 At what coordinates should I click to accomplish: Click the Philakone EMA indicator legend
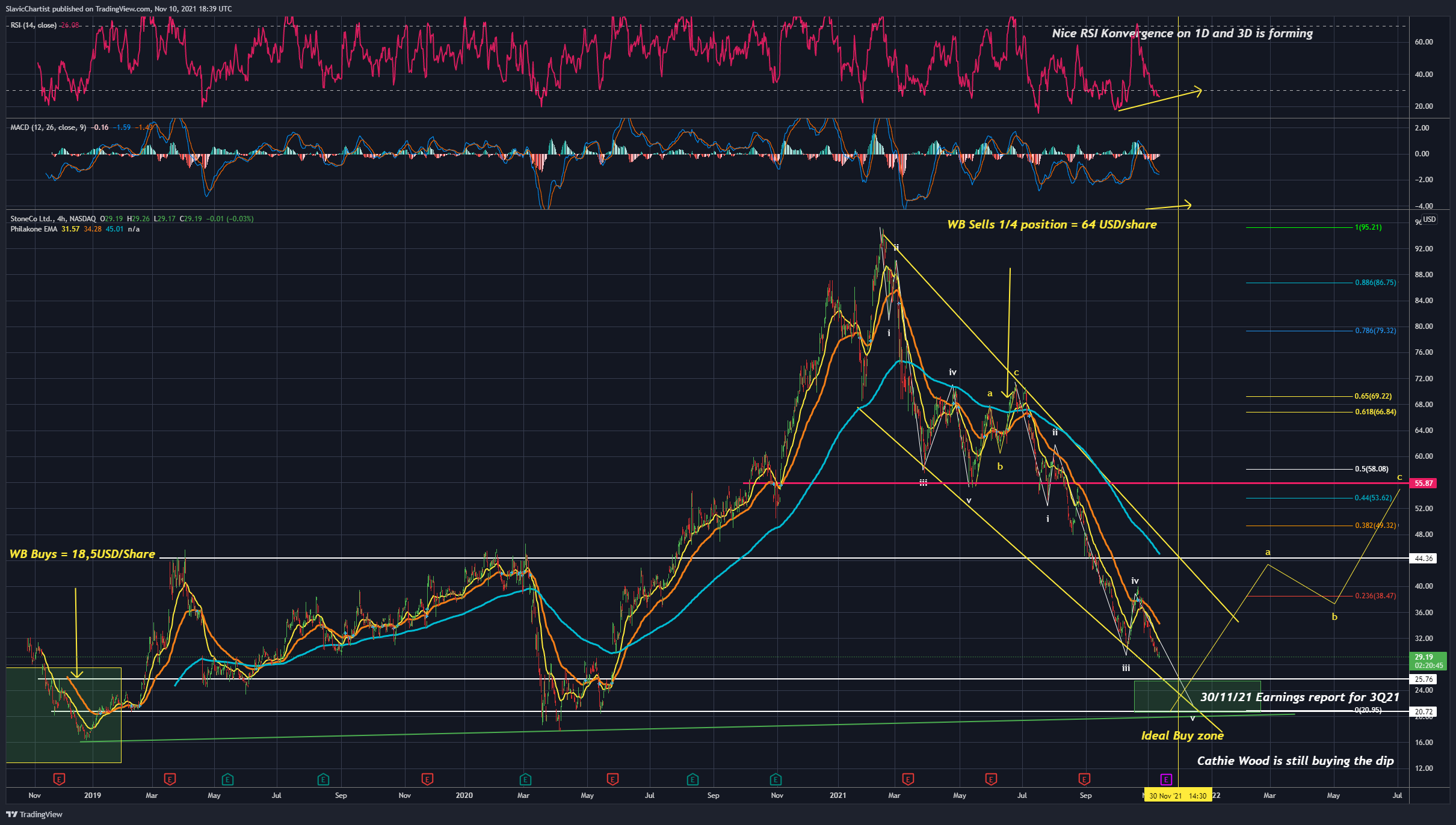point(34,229)
